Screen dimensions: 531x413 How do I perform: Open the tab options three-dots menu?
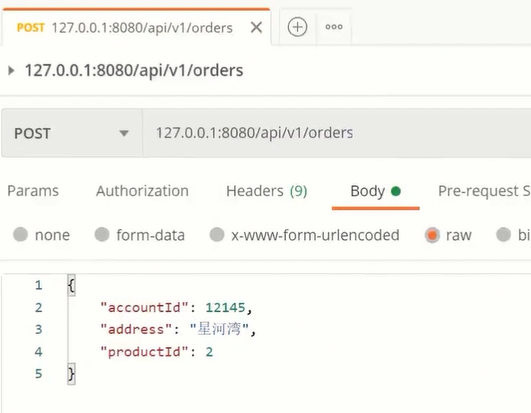click(334, 27)
